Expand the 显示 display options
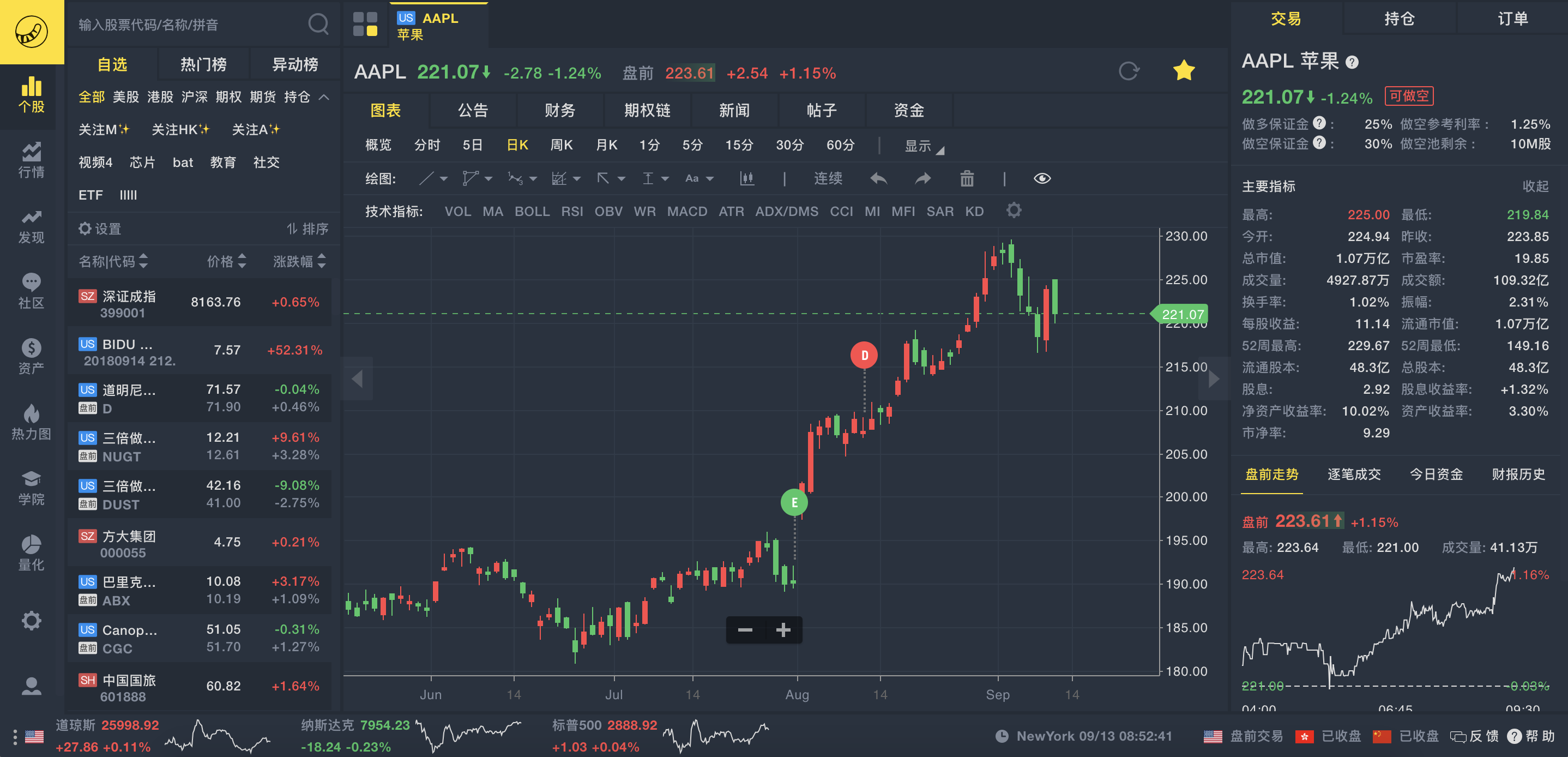 pyautogui.click(x=924, y=146)
